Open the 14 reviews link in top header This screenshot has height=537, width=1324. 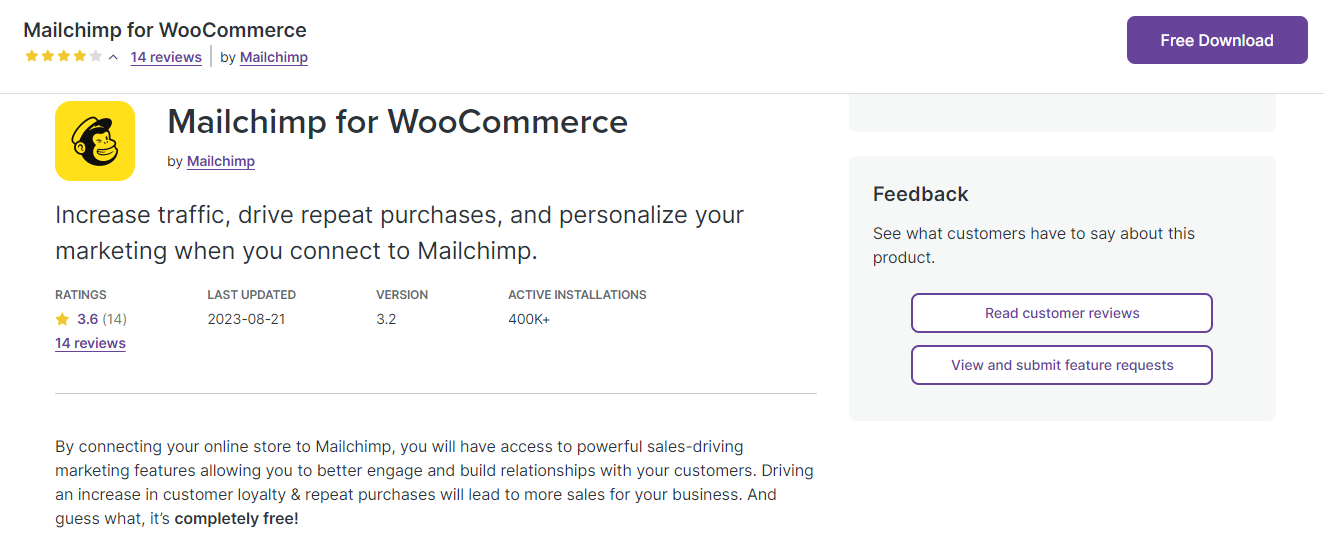(166, 57)
